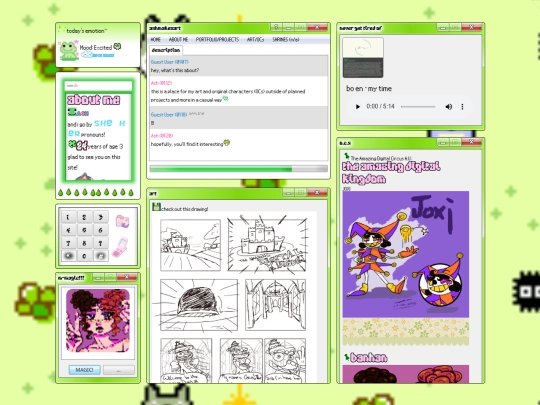Click the green loading progress bar in main window
This screenshot has width=540, height=405.
click(x=238, y=169)
